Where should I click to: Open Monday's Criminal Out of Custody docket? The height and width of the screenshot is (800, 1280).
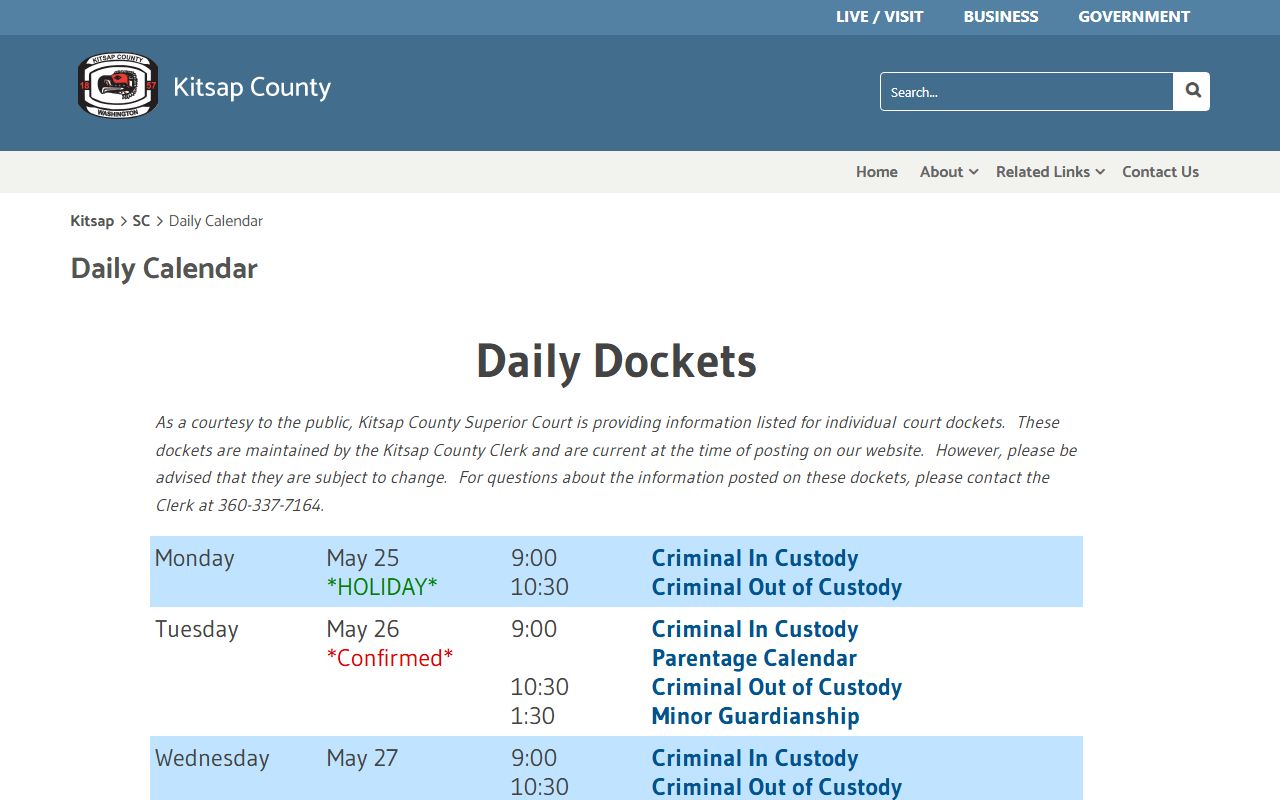pyautogui.click(x=777, y=587)
